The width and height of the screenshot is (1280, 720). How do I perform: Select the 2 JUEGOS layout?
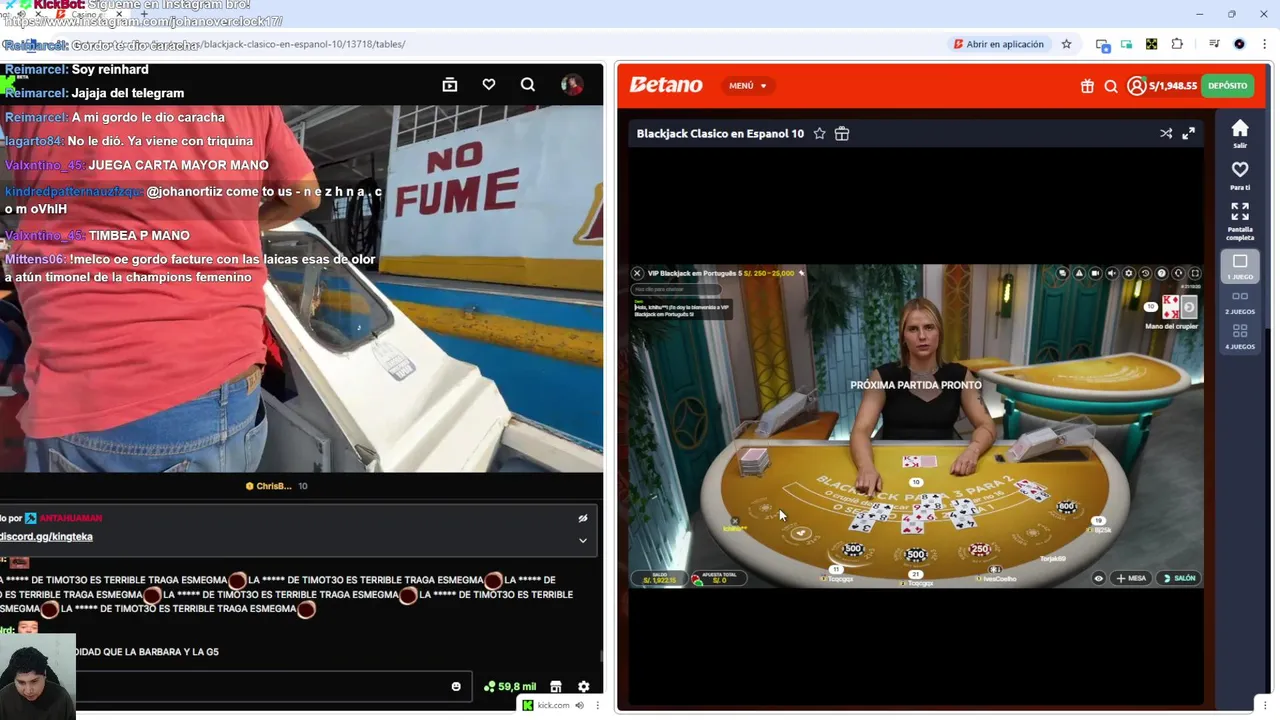coord(1240,302)
